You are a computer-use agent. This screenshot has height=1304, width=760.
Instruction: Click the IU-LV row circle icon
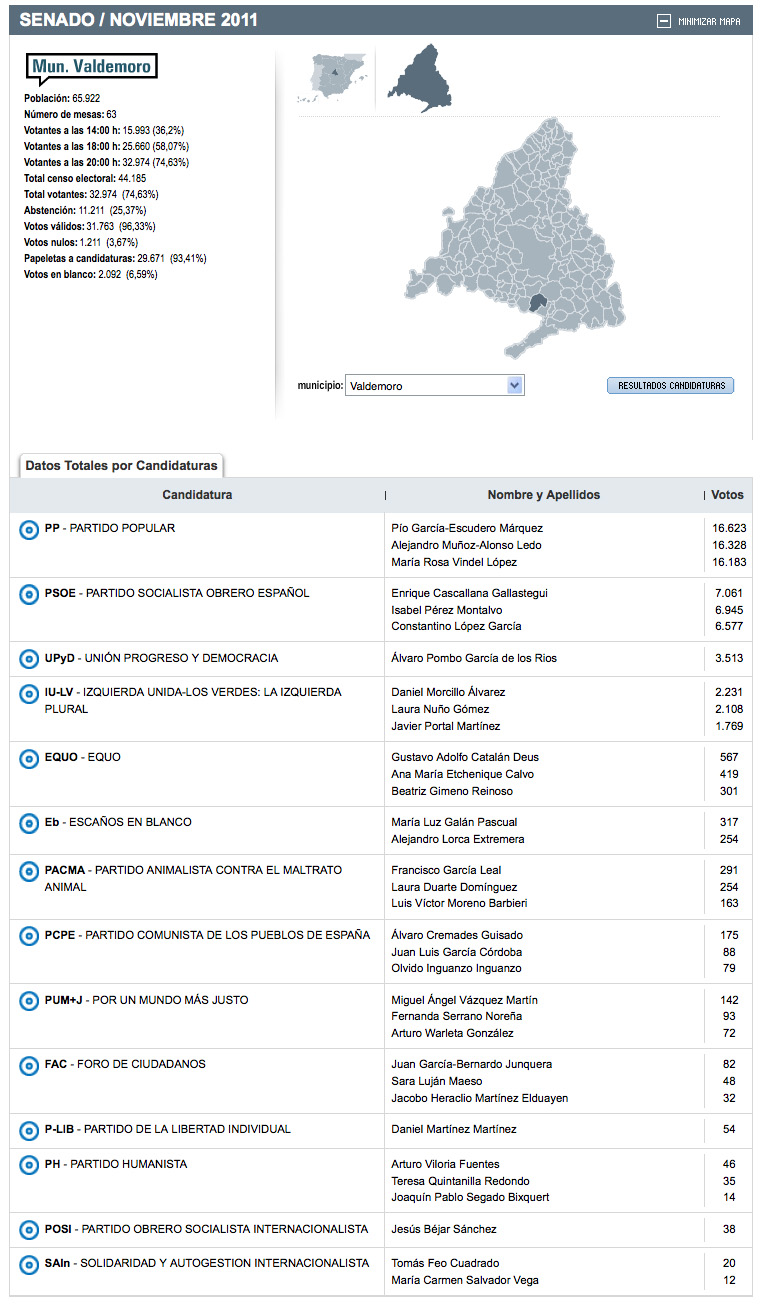[29, 693]
